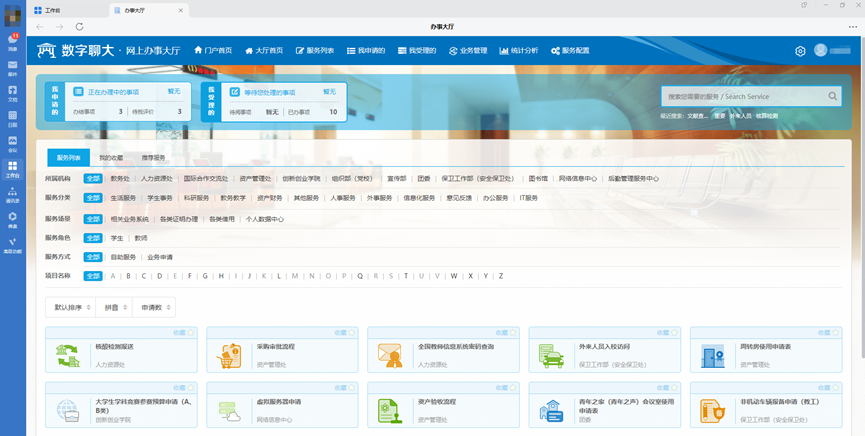Click the search magnifier icon
Screen dimensions: 865x436
coord(833,97)
